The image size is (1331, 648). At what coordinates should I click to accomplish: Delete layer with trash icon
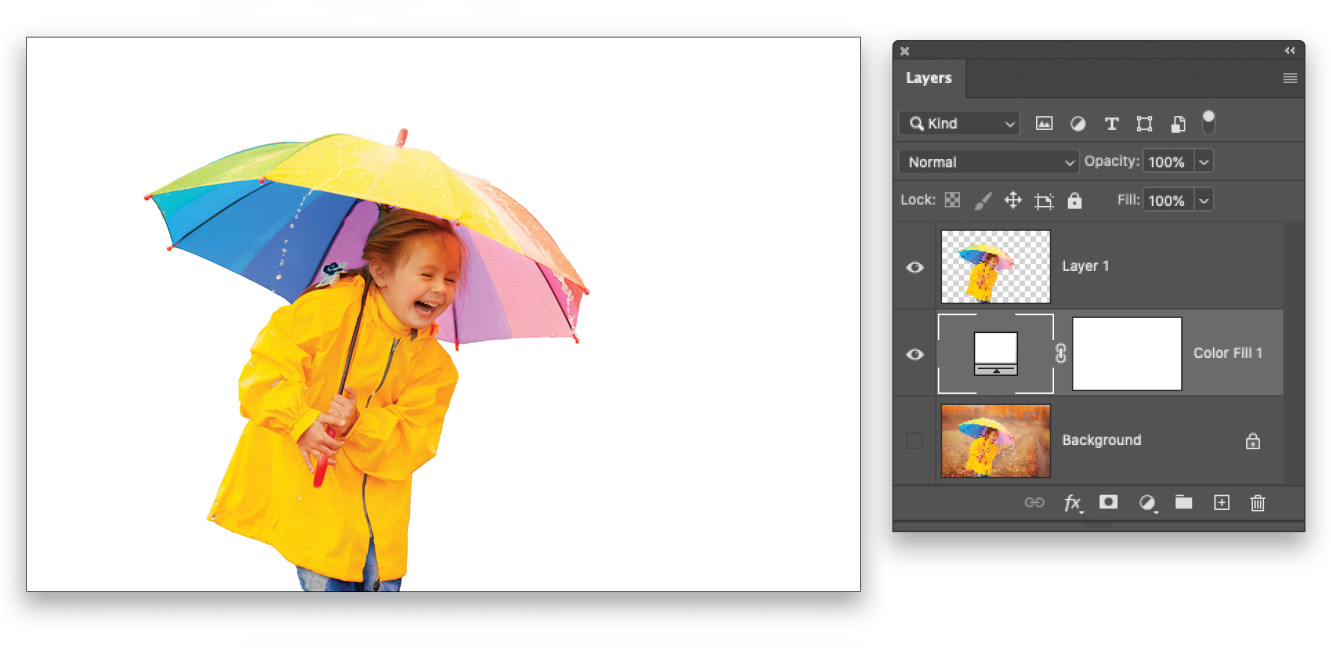(1257, 503)
